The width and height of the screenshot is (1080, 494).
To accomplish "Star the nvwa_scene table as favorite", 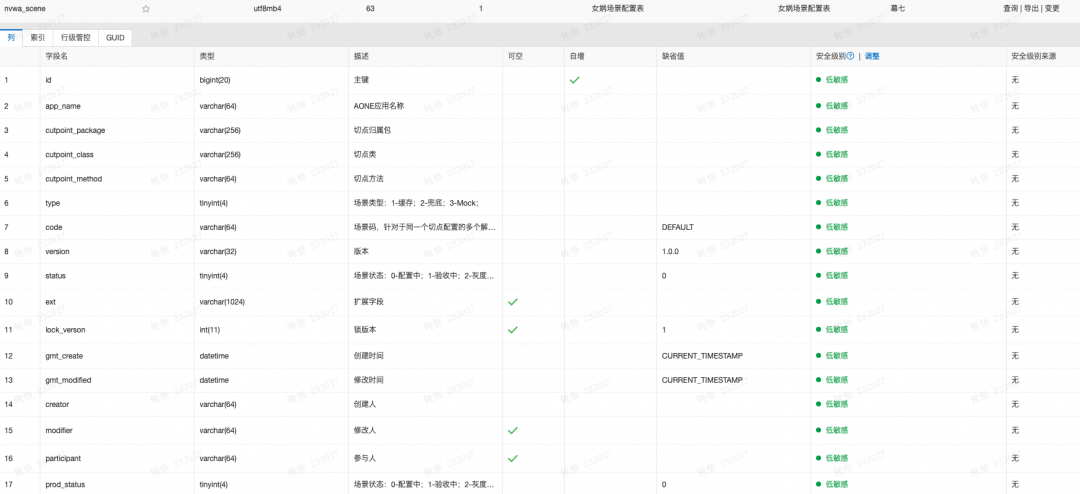I will pyautogui.click(x=145, y=9).
